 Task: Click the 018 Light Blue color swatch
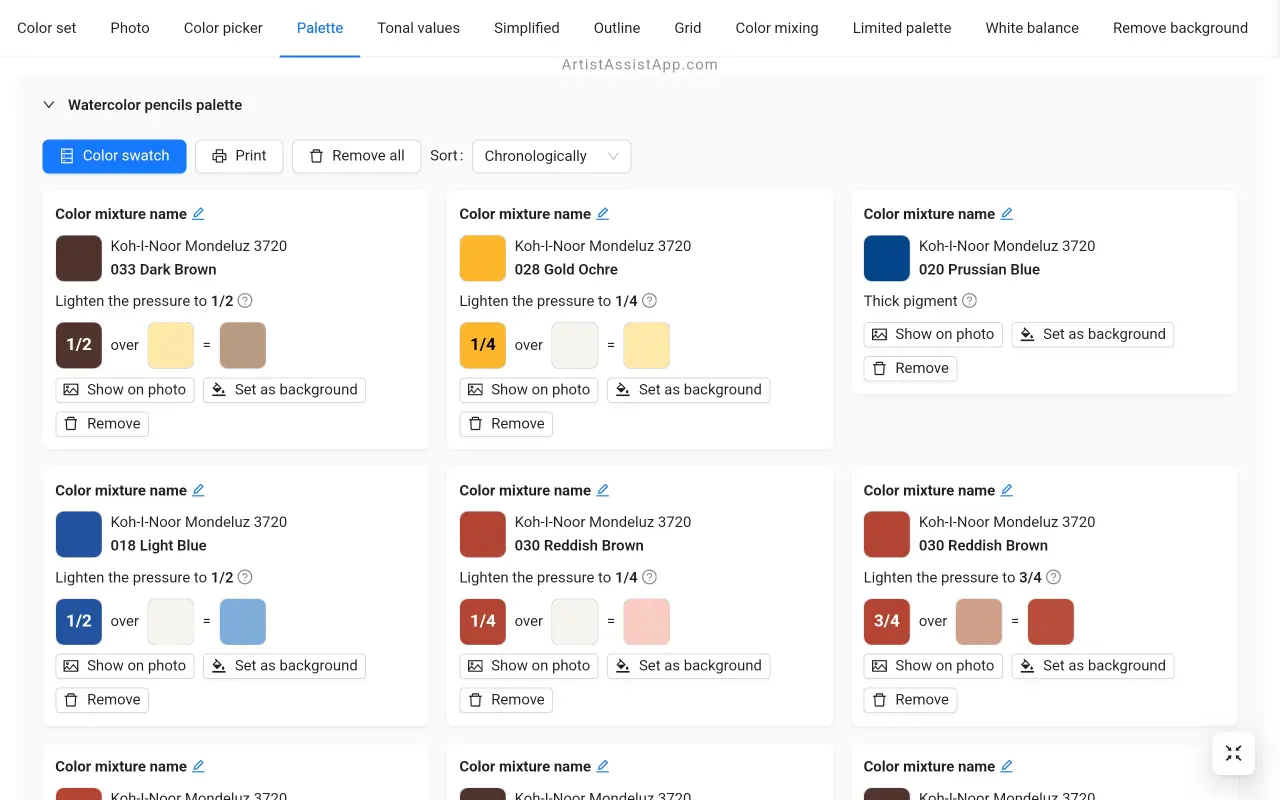[79, 534]
